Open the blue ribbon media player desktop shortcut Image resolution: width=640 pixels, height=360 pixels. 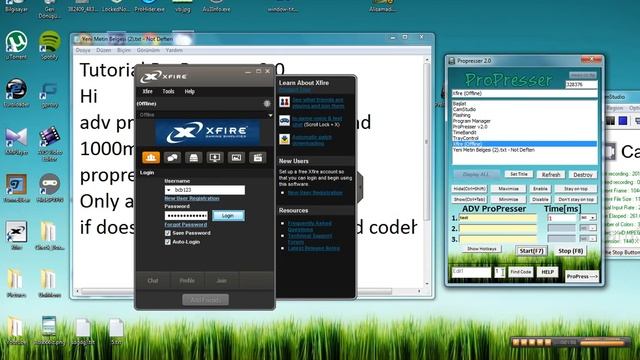16,141
